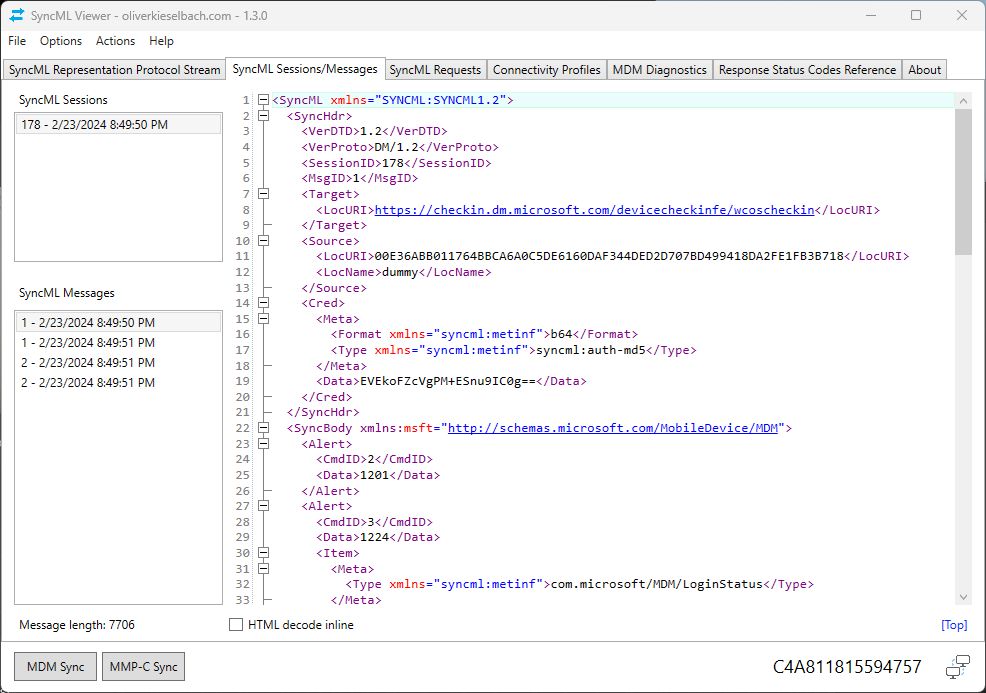Click the [Top] link
The width and height of the screenshot is (986, 693).
click(953, 625)
